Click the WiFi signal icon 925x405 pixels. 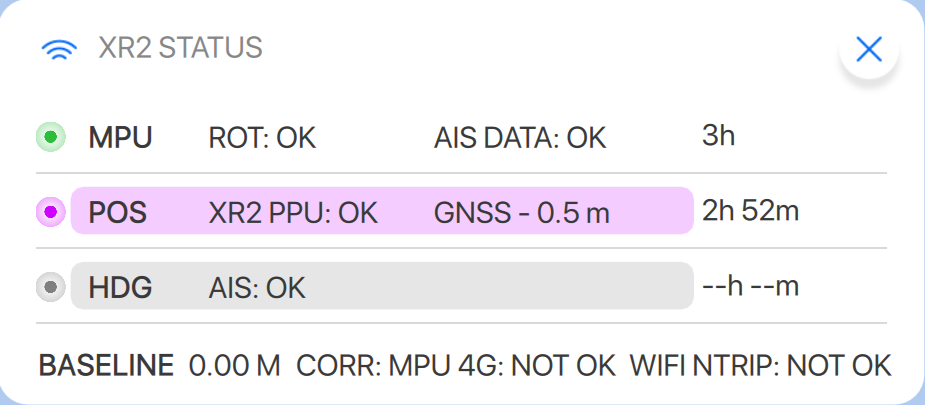(59, 48)
